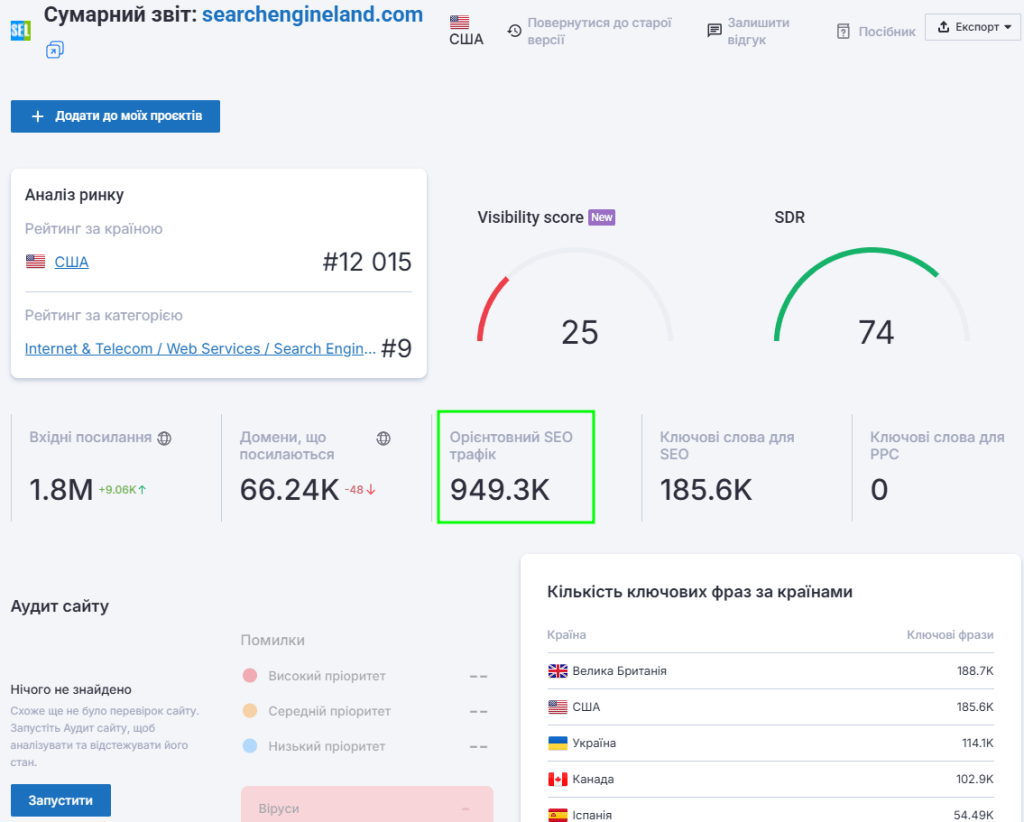Click the US flag next to the report title
Image resolution: width=1024 pixels, height=822 pixels.
(x=458, y=21)
